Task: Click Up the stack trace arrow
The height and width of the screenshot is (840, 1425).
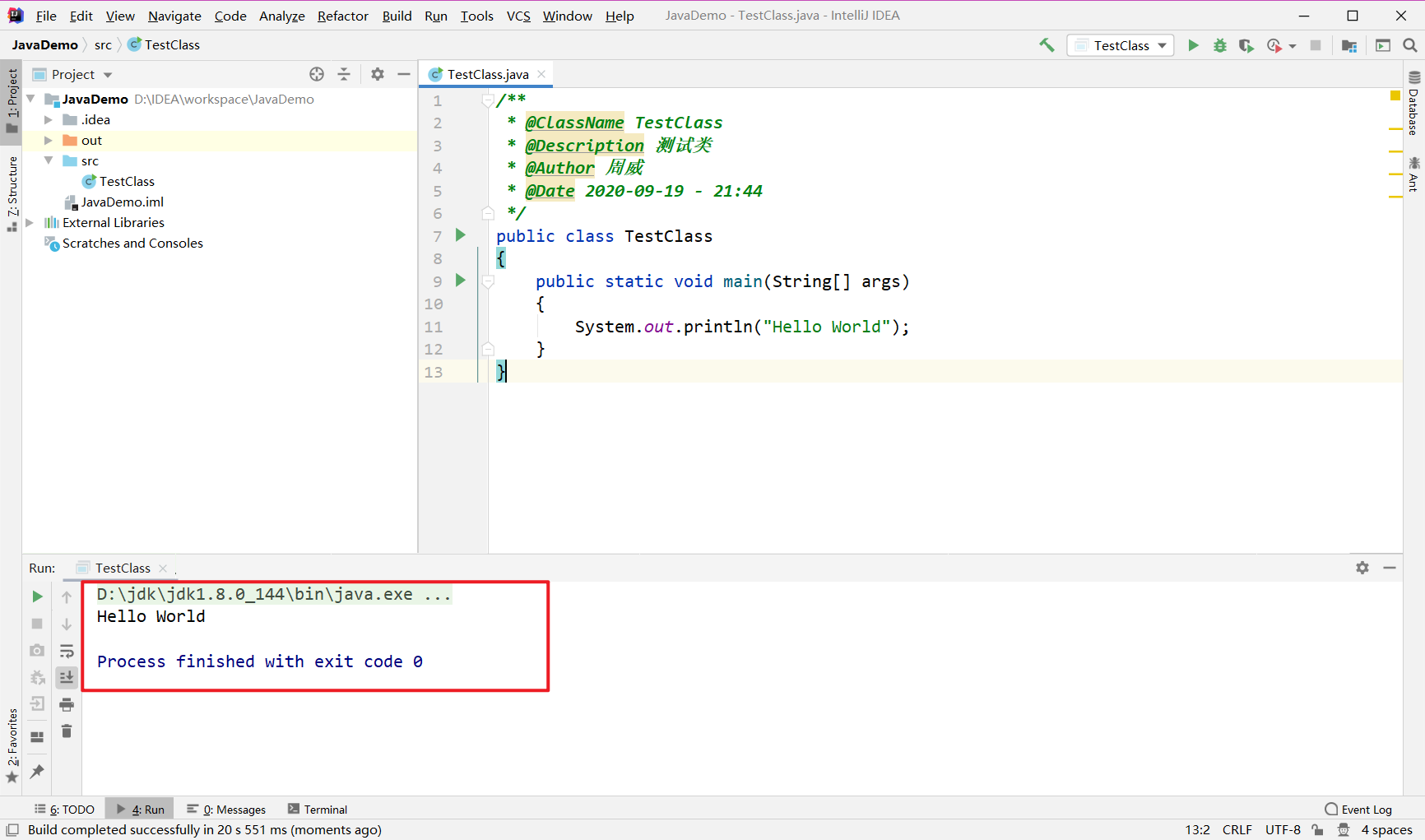Action: tap(67, 596)
